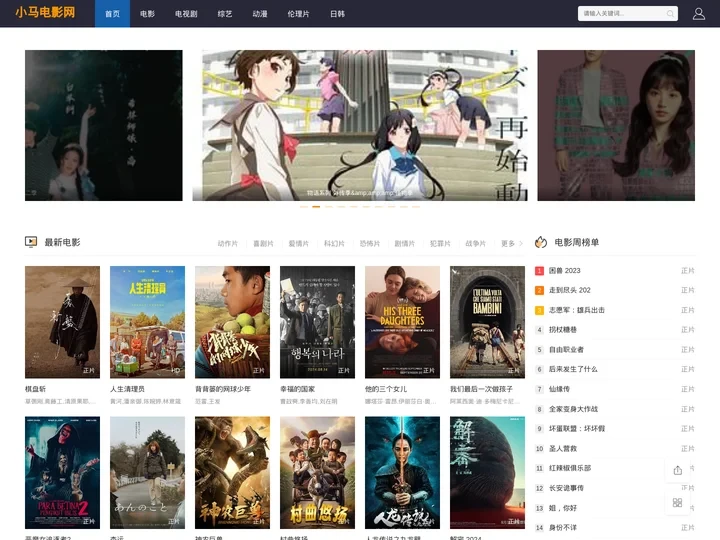This screenshot has height=540, width=720.
Task: Click the flame icon beside 电影周榜单
Action: [x=541, y=242]
